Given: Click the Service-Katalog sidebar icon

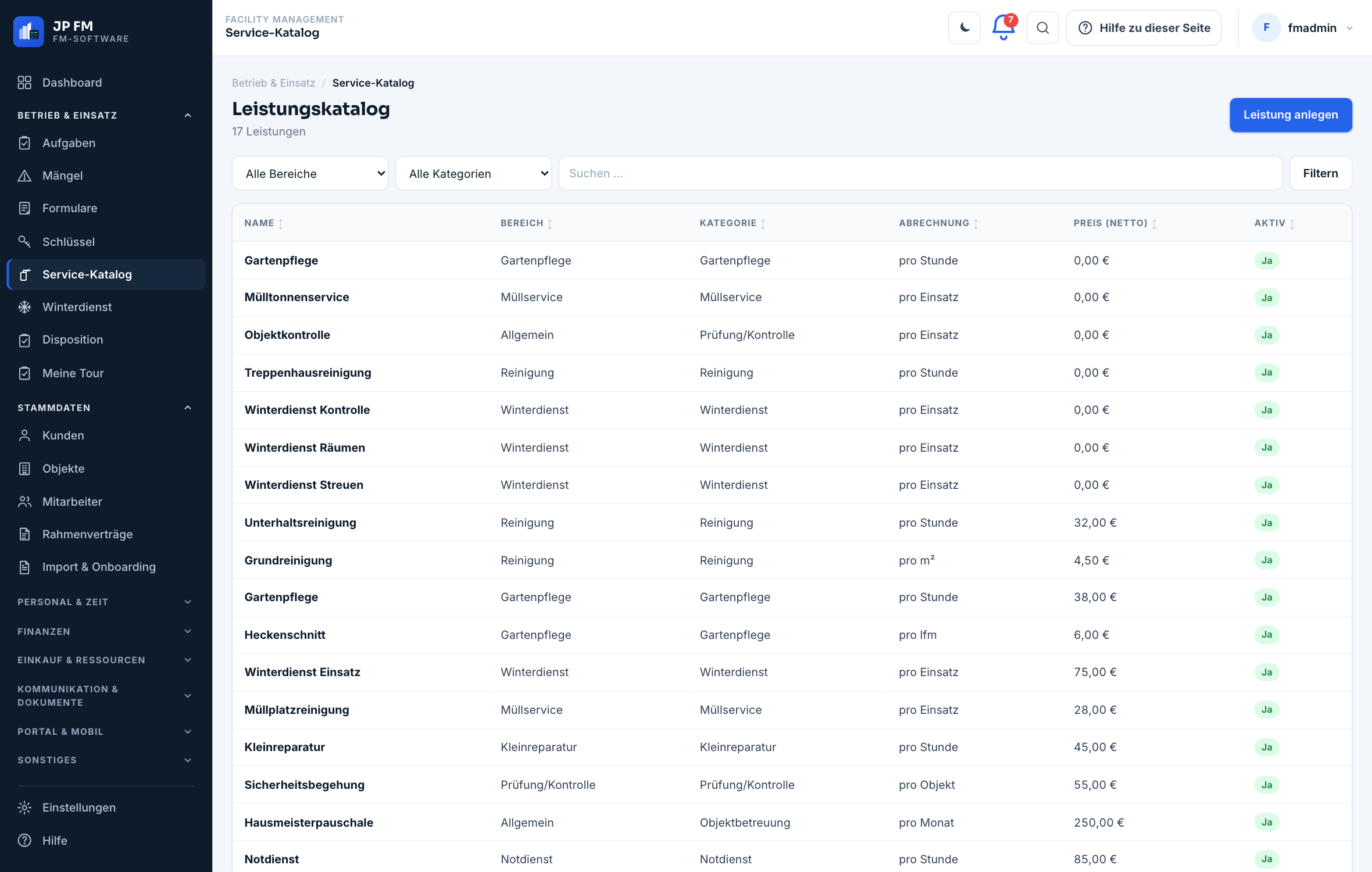Looking at the screenshot, I should [x=24, y=274].
